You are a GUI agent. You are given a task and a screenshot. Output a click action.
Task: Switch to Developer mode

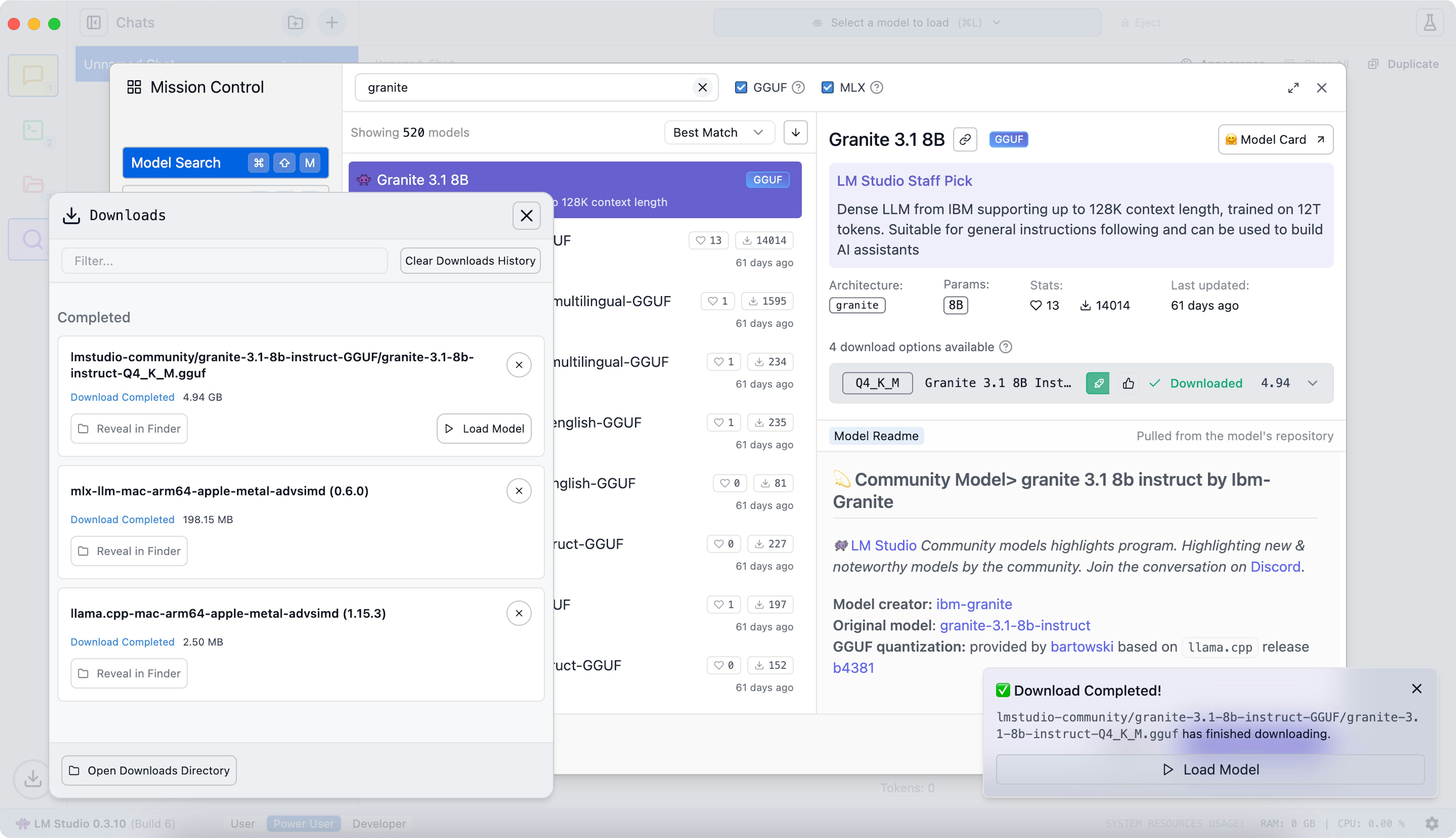[379, 823]
